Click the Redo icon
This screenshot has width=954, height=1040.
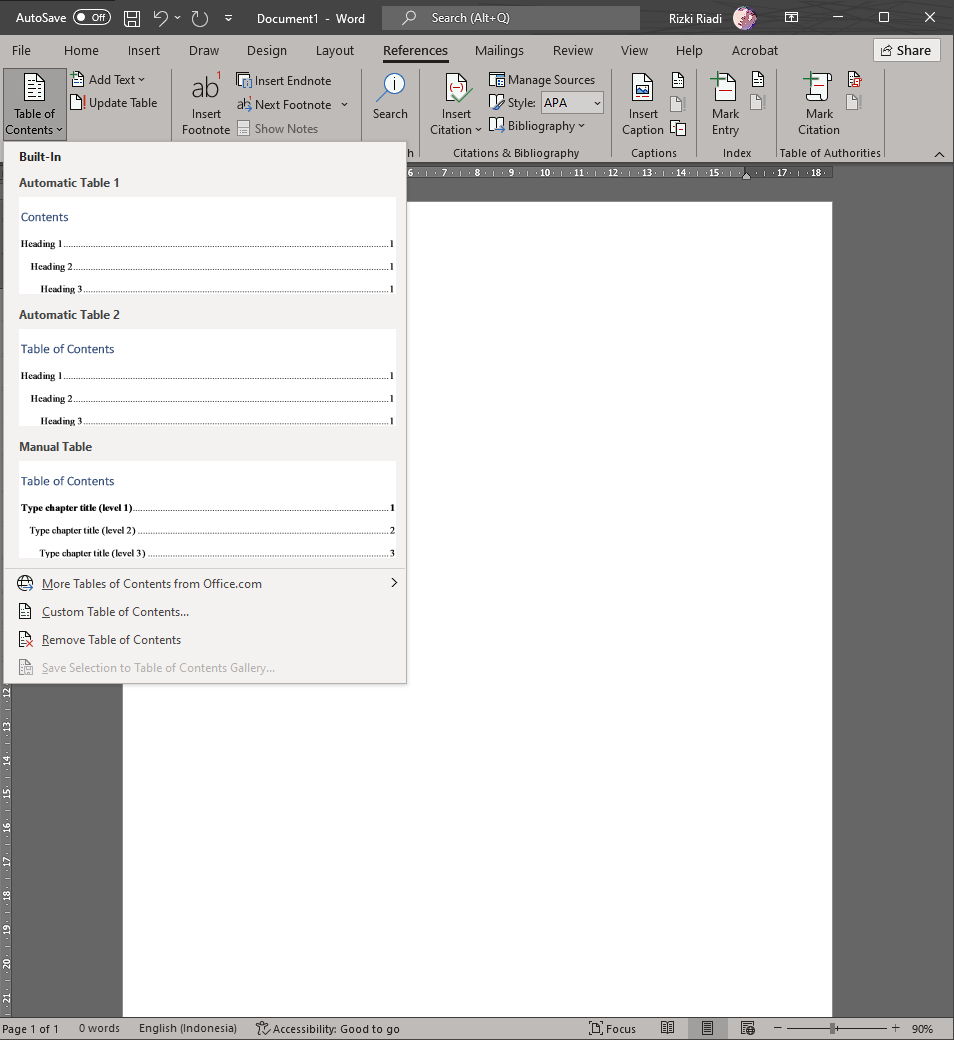click(200, 18)
